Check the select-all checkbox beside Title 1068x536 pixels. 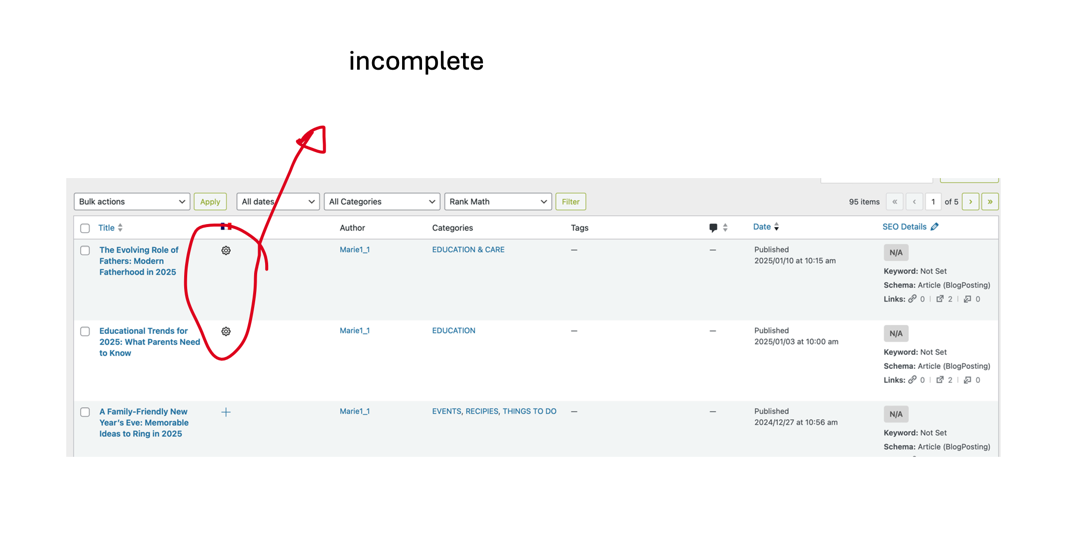[85, 228]
